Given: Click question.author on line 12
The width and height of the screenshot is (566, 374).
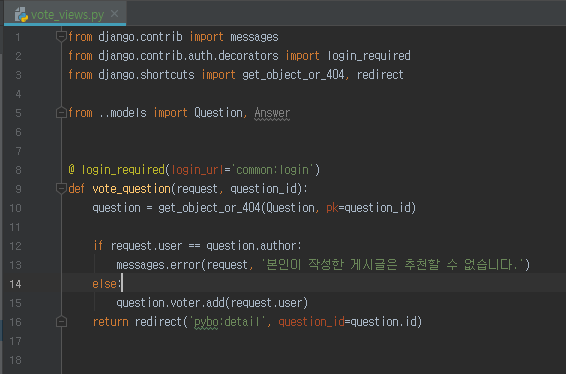Looking at the screenshot, I should (x=251, y=246).
